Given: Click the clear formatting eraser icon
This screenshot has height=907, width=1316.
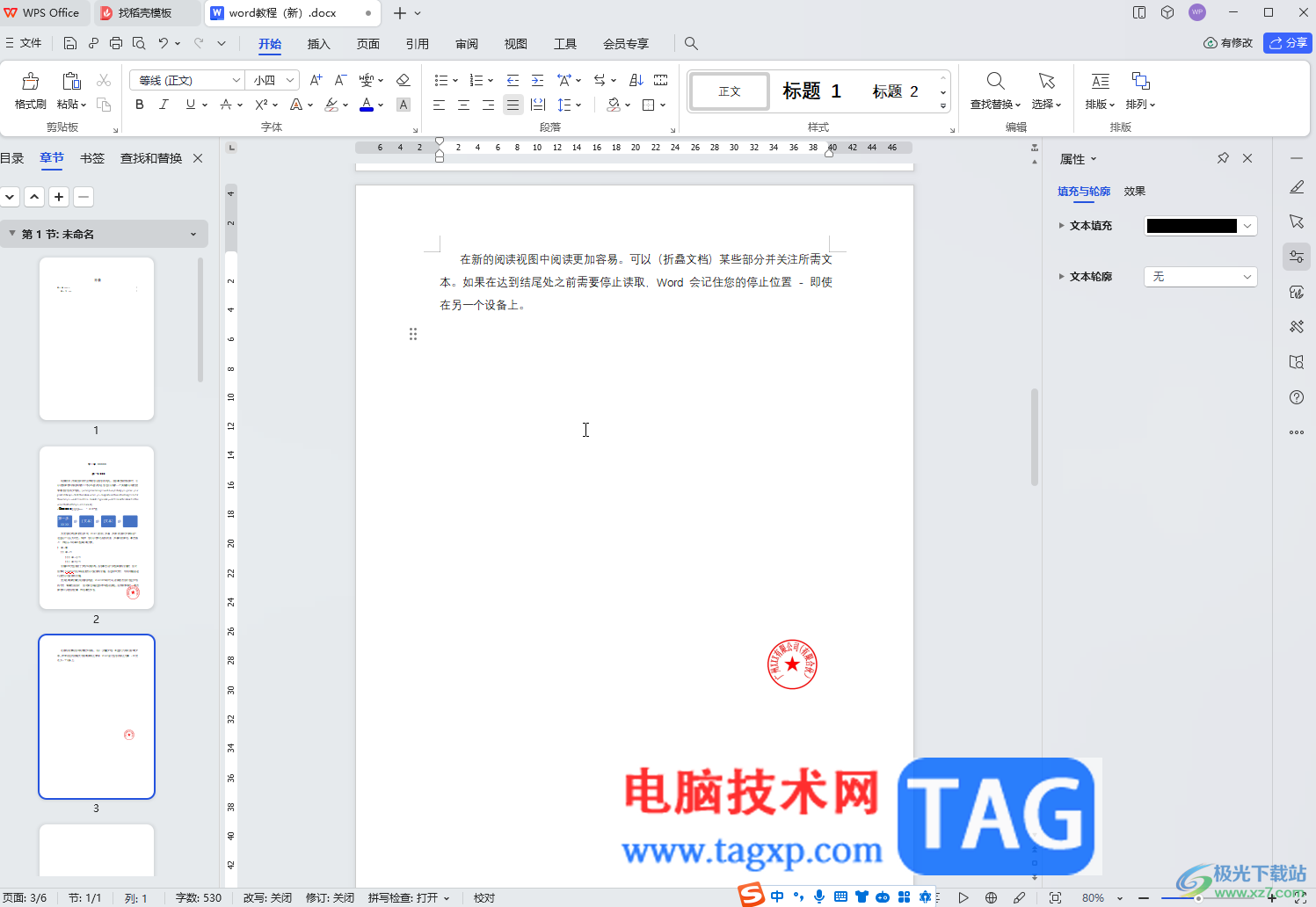Looking at the screenshot, I should click(x=404, y=80).
